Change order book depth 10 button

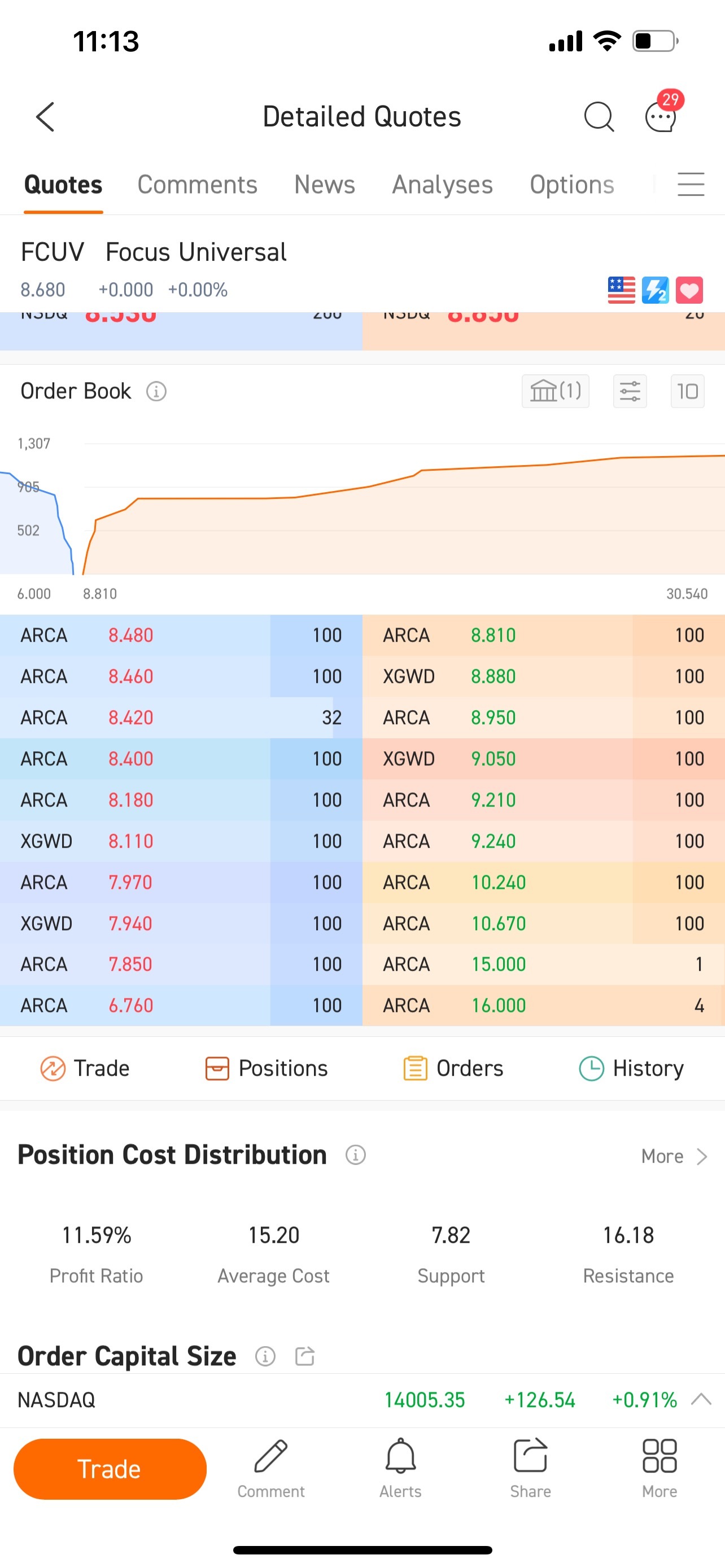688,391
